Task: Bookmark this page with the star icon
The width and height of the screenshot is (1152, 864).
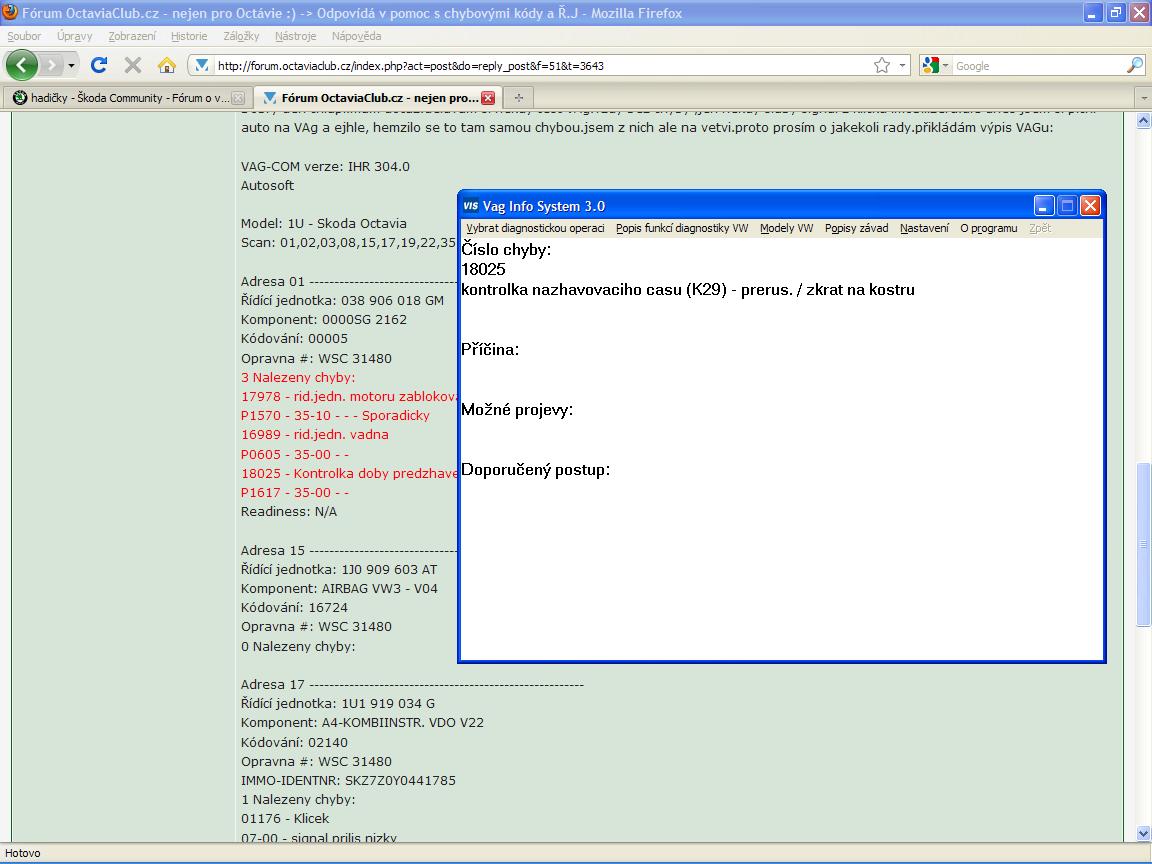Action: point(881,65)
